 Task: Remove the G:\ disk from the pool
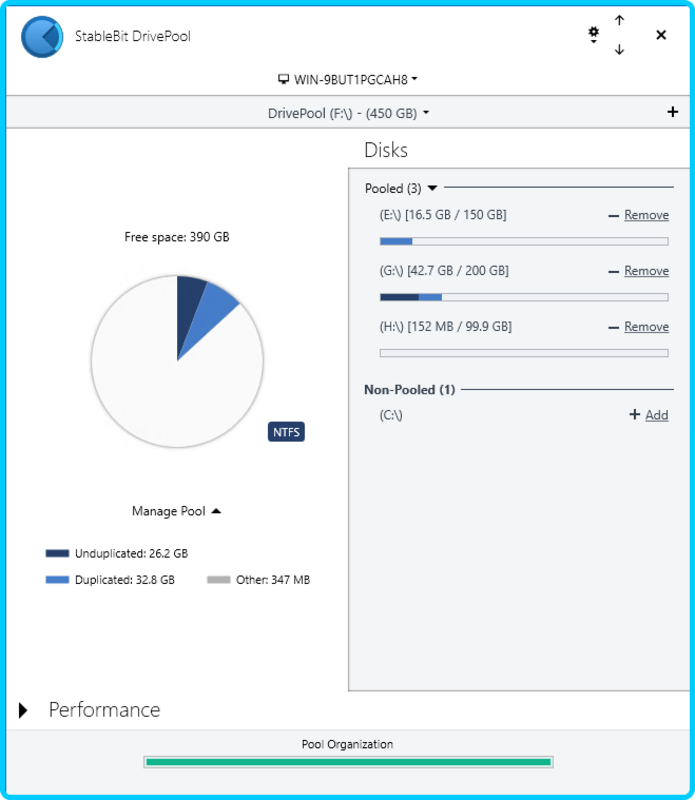click(x=647, y=271)
